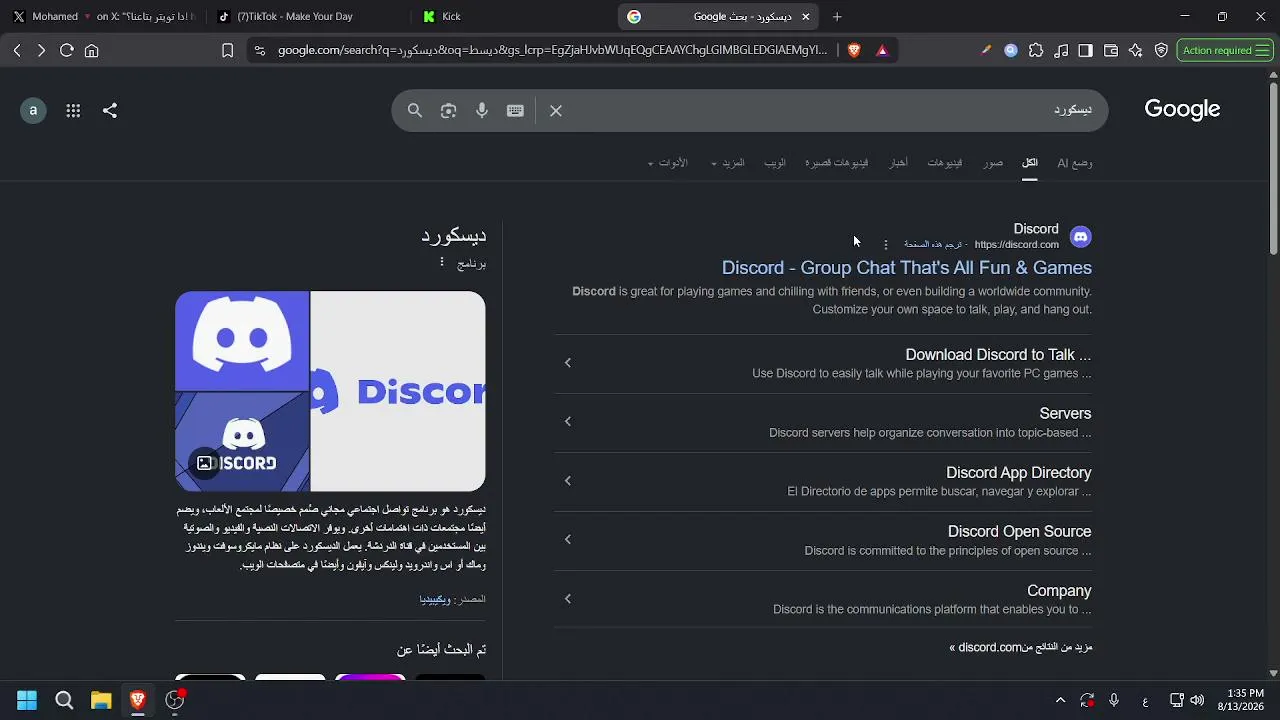This screenshot has height=720, width=1280.
Task: Open the Wikipedia source link
Action: pyautogui.click(x=435, y=599)
